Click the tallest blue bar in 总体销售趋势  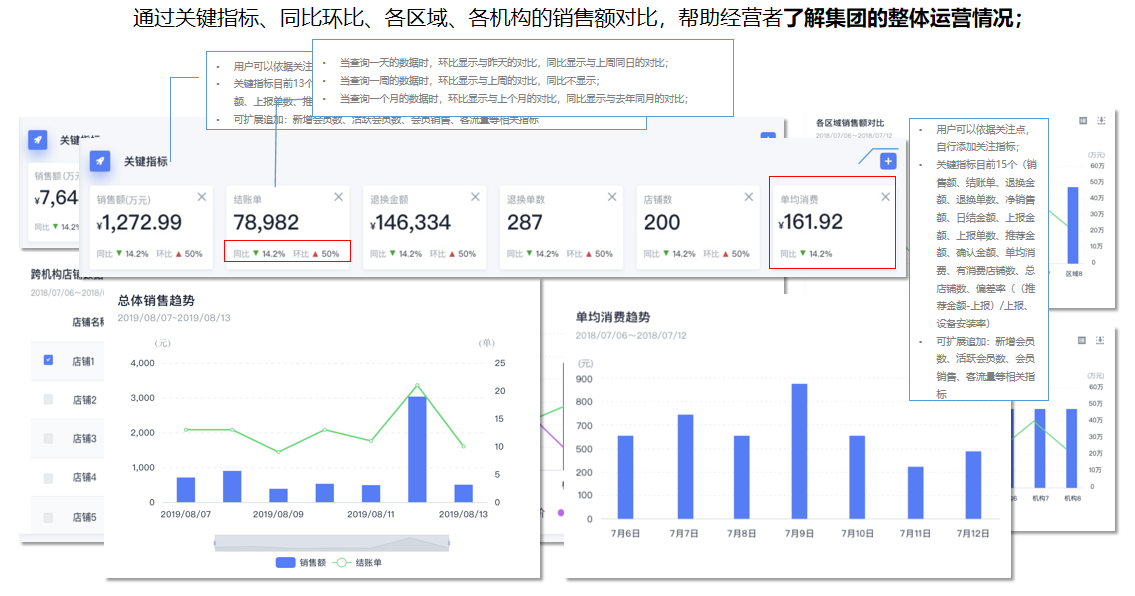(417, 449)
